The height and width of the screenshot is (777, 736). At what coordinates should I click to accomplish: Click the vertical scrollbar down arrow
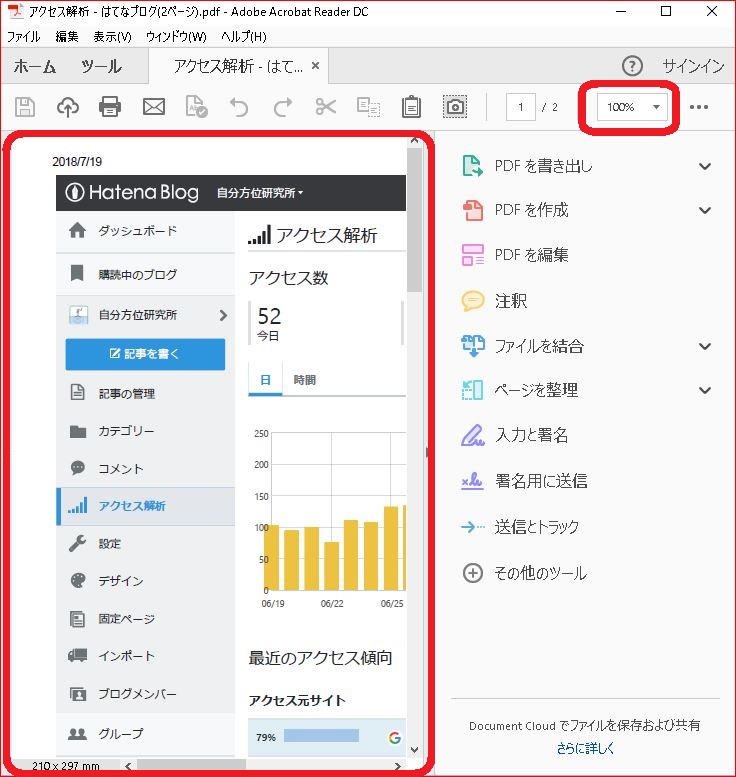coord(414,750)
